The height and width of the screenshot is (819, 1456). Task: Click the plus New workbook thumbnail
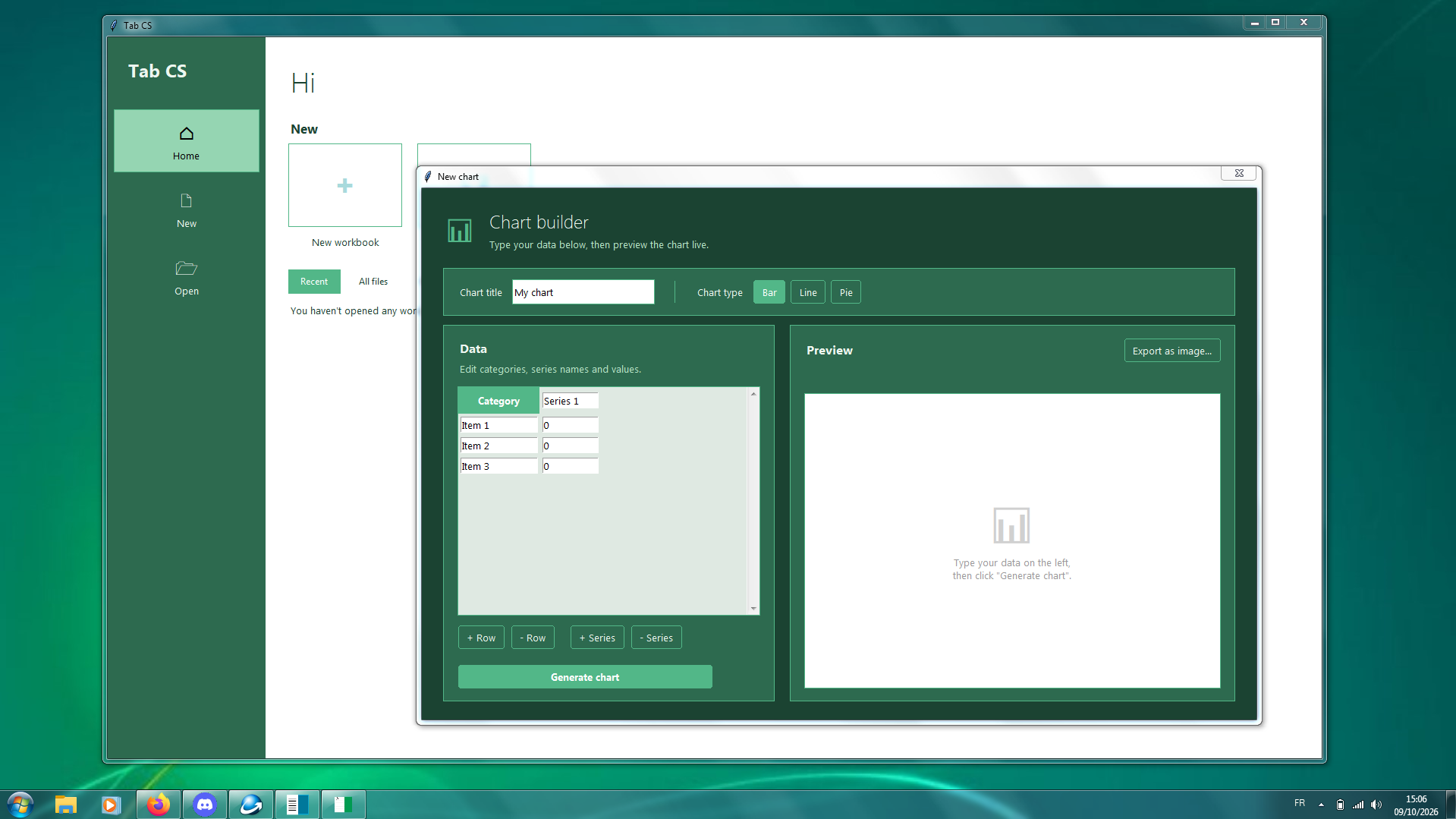tap(345, 185)
